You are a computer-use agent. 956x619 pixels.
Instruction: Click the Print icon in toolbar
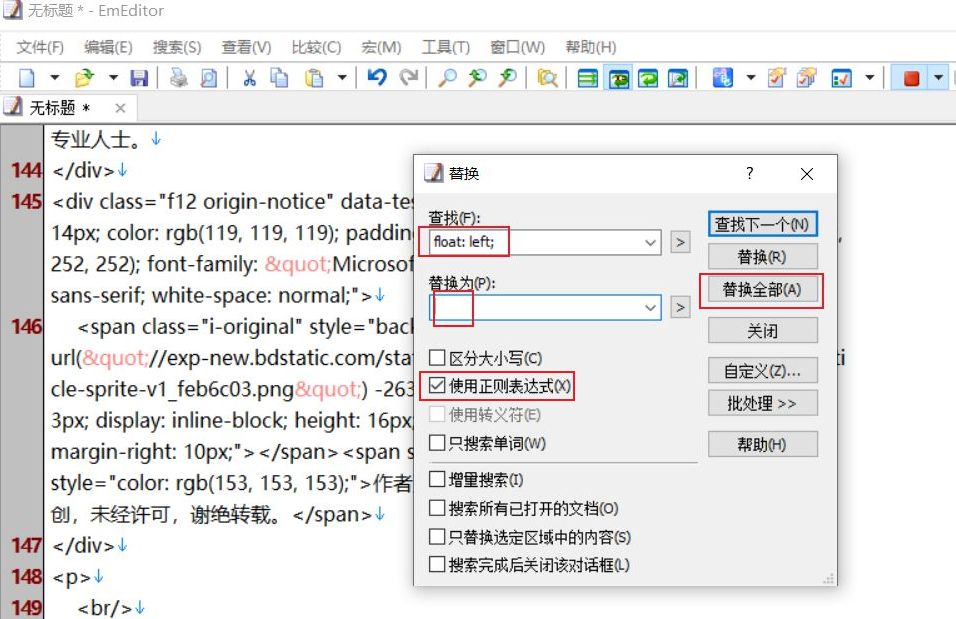point(178,78)
